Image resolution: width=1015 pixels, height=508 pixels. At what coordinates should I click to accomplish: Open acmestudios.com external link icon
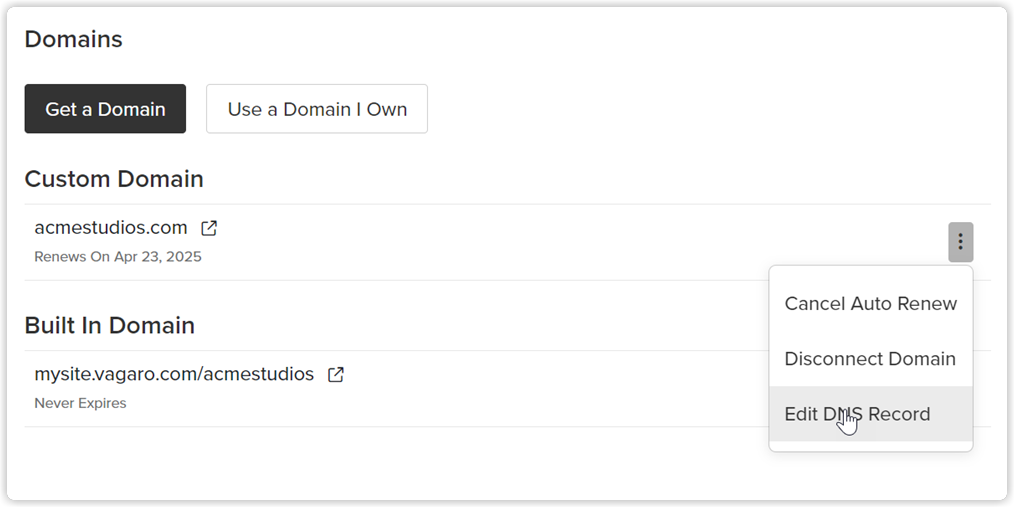point(209,228)
